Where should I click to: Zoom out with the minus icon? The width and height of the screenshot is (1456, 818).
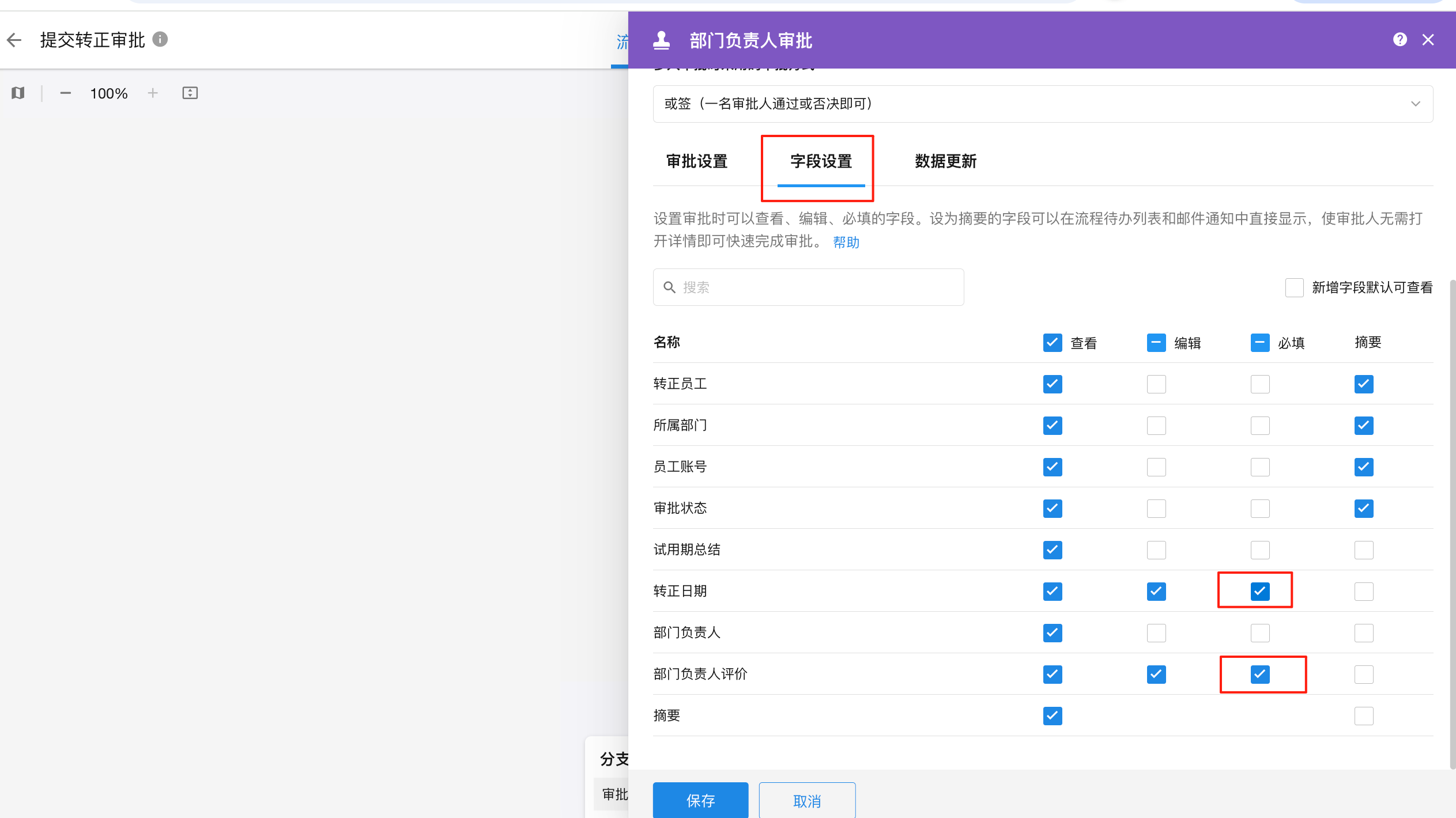66,93
